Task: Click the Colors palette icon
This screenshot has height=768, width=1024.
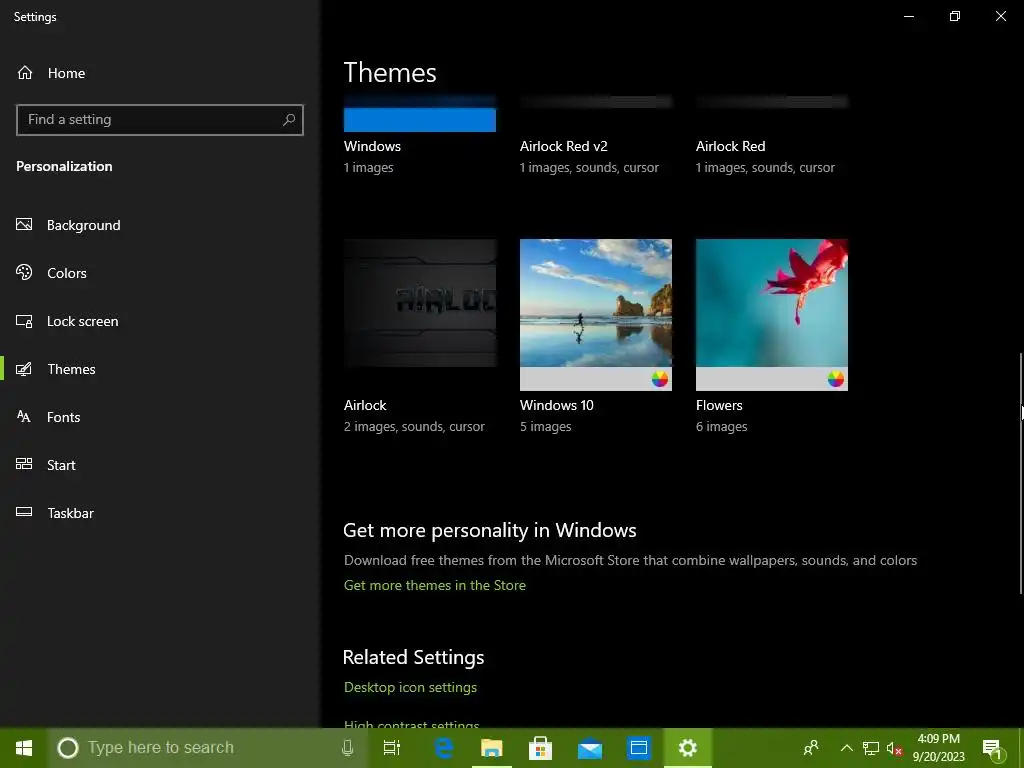Action: click(24, 272)
